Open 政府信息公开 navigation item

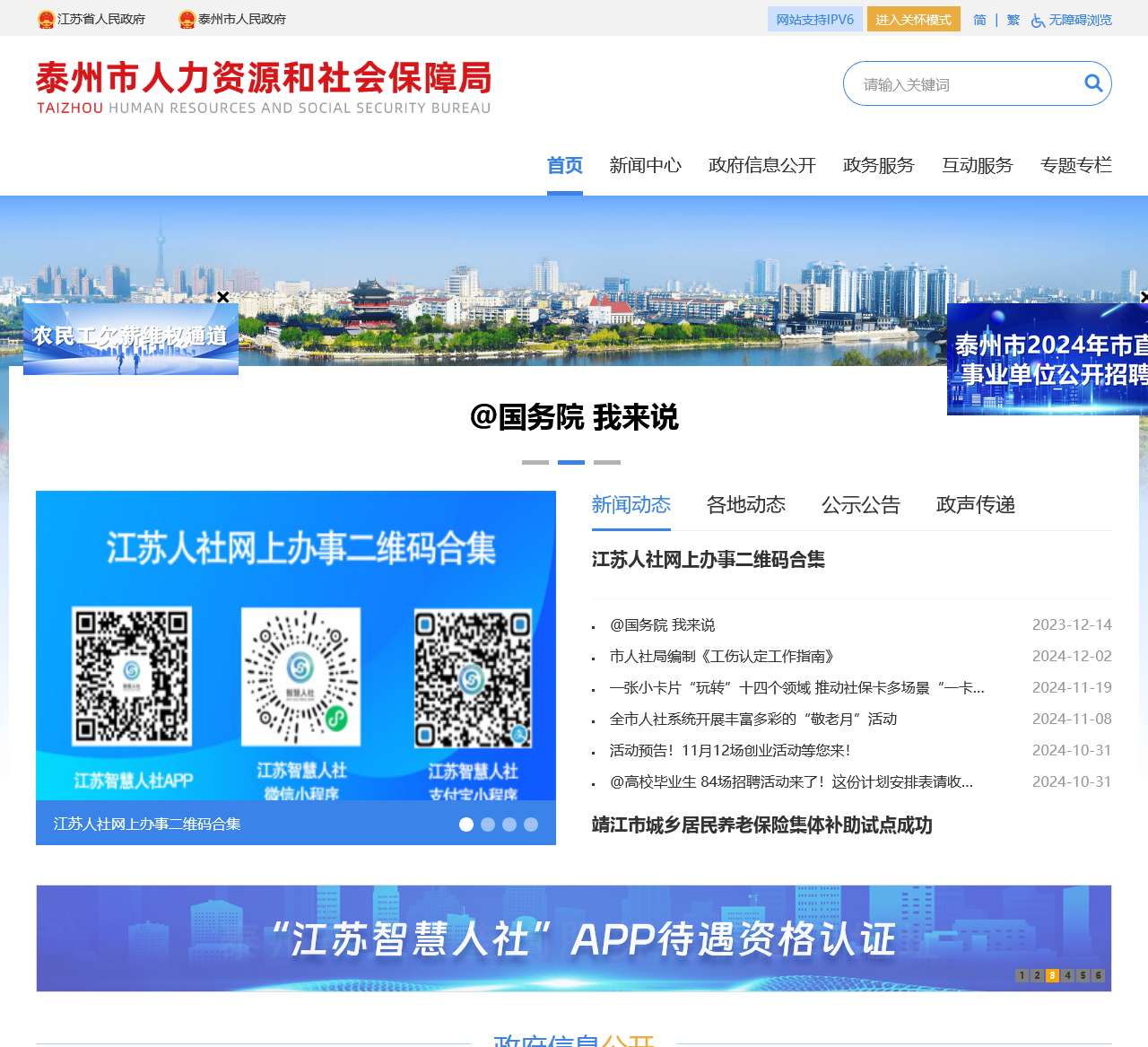pos(762,165)
